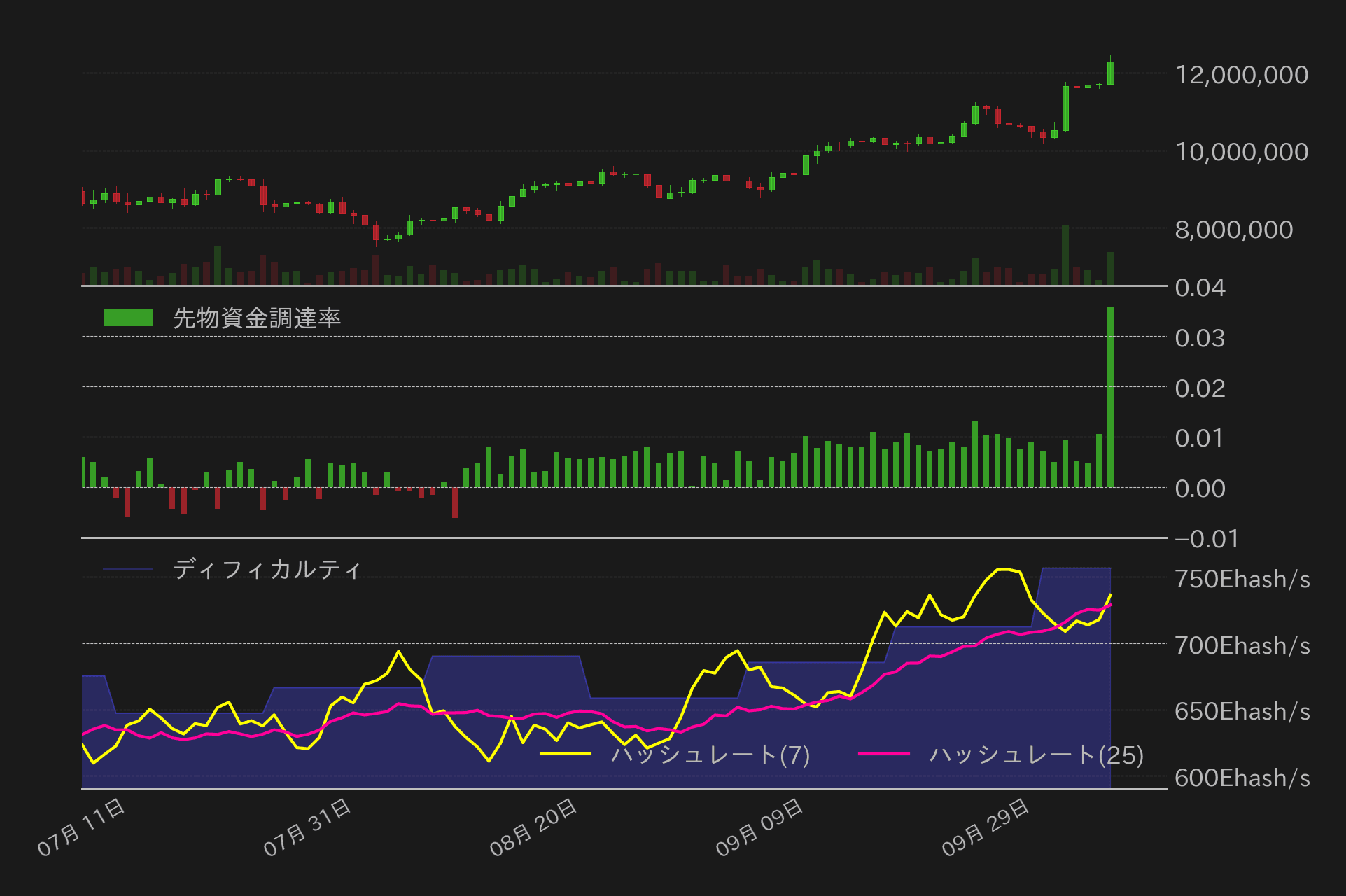Image resolution: width=1346 pixels, height=896 pixels.
Task: Click the 0.04 funding rate axis value
Action: point(1200,288)
